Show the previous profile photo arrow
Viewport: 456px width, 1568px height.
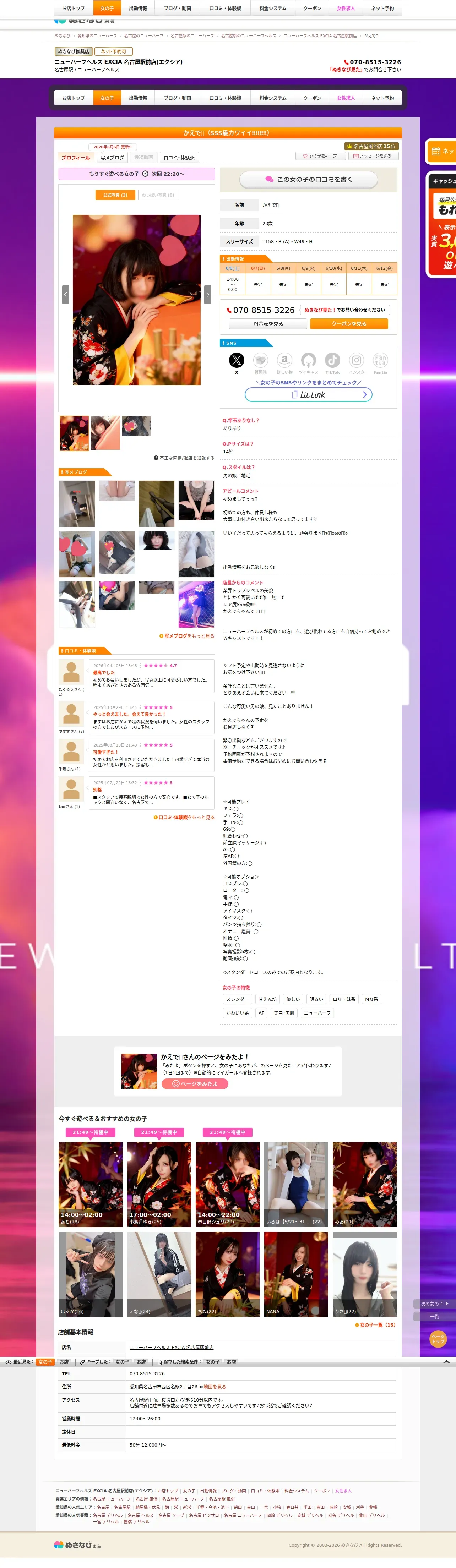tap(66, 295)
